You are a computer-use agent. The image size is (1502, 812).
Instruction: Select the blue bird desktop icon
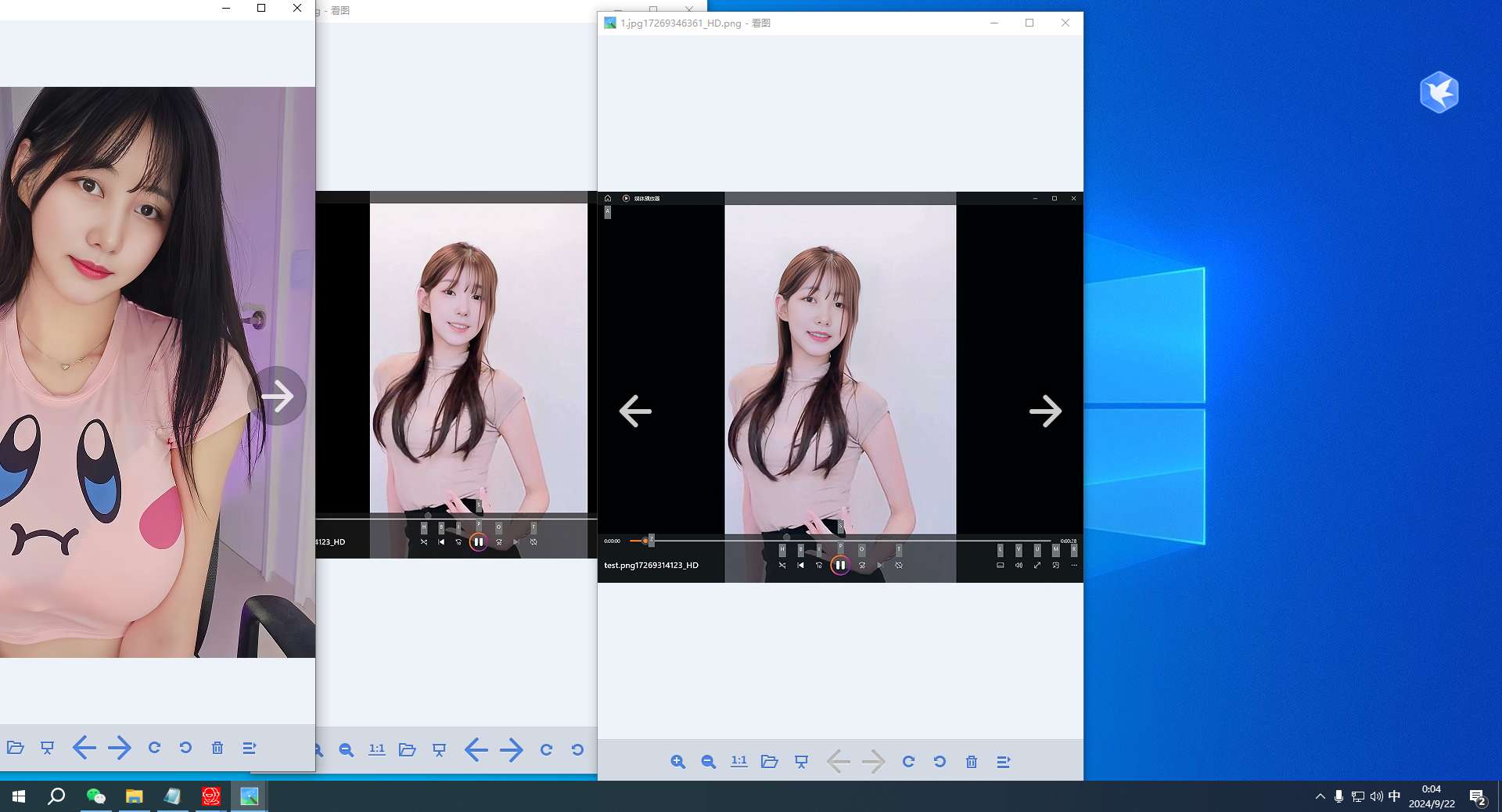1439,92
